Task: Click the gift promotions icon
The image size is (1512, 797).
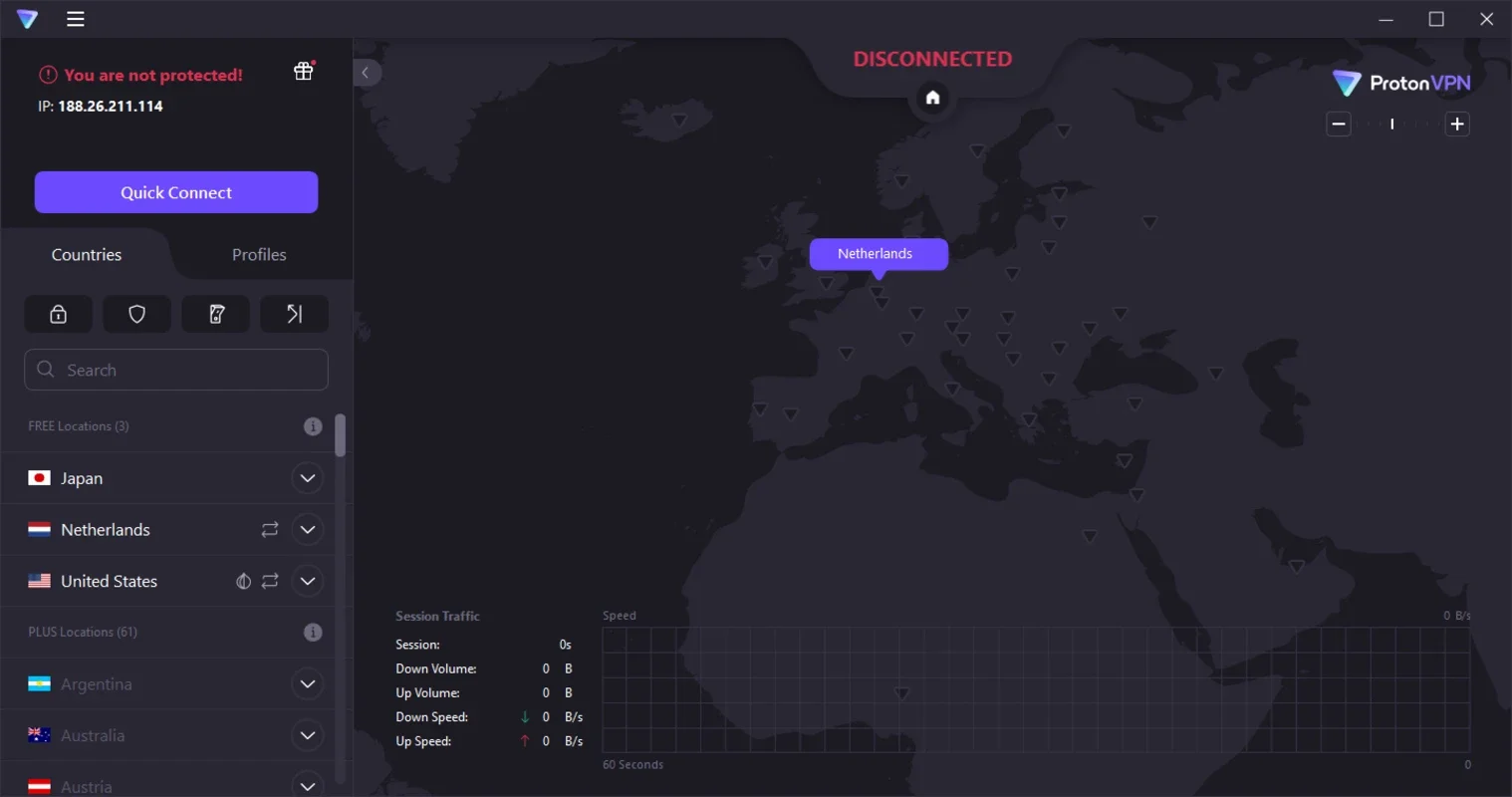Action: (304, 71)
